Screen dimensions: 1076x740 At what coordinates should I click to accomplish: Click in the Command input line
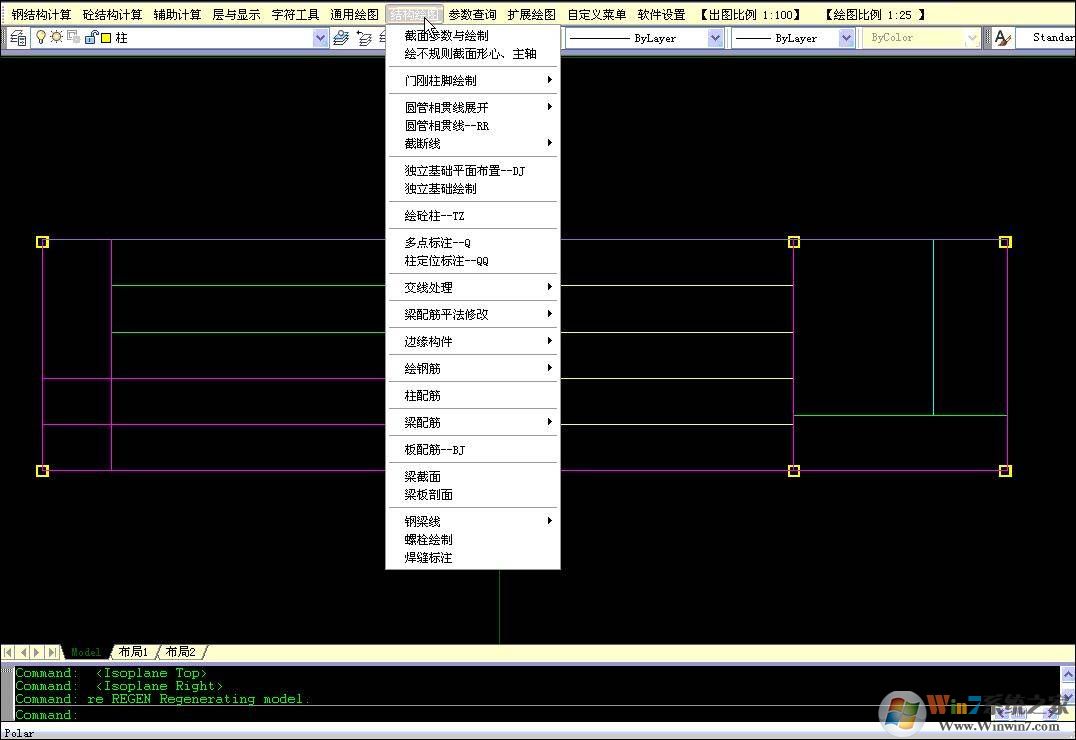[x=500, y=715]
